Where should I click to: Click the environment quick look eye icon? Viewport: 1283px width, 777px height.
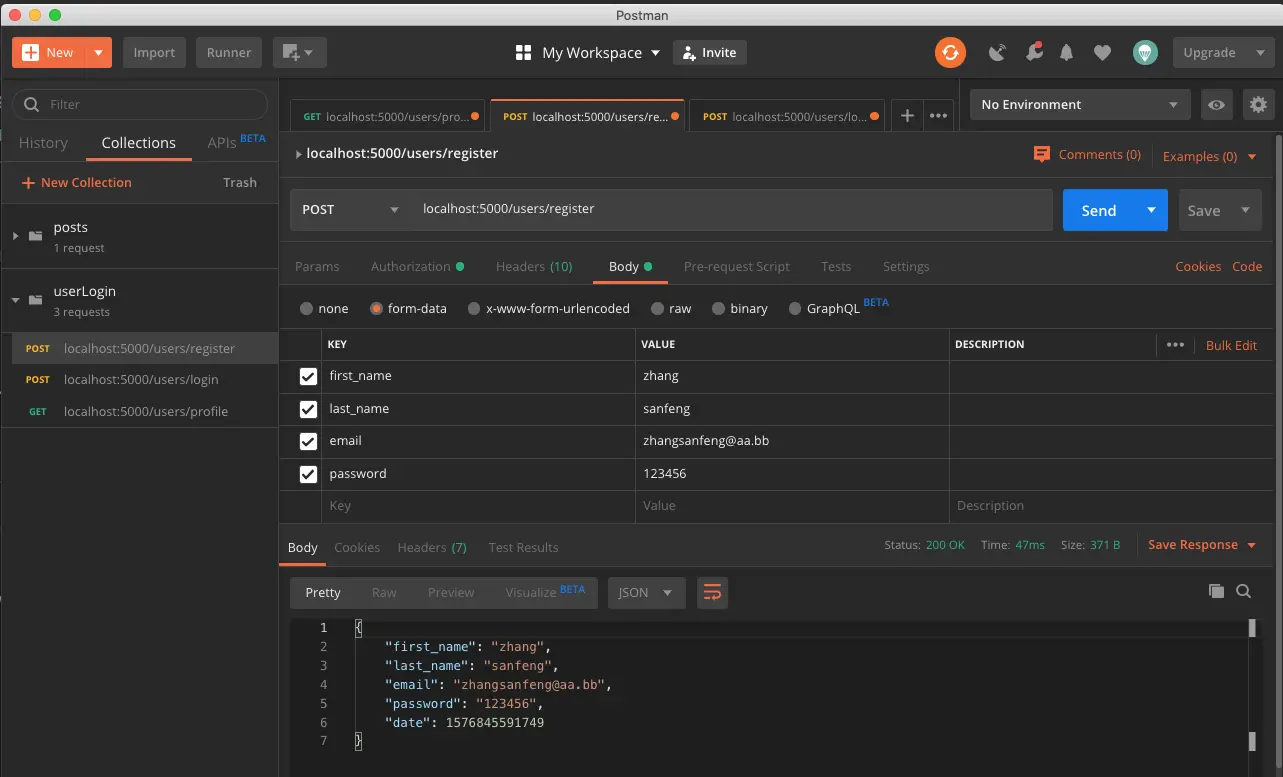point(1216,105)
